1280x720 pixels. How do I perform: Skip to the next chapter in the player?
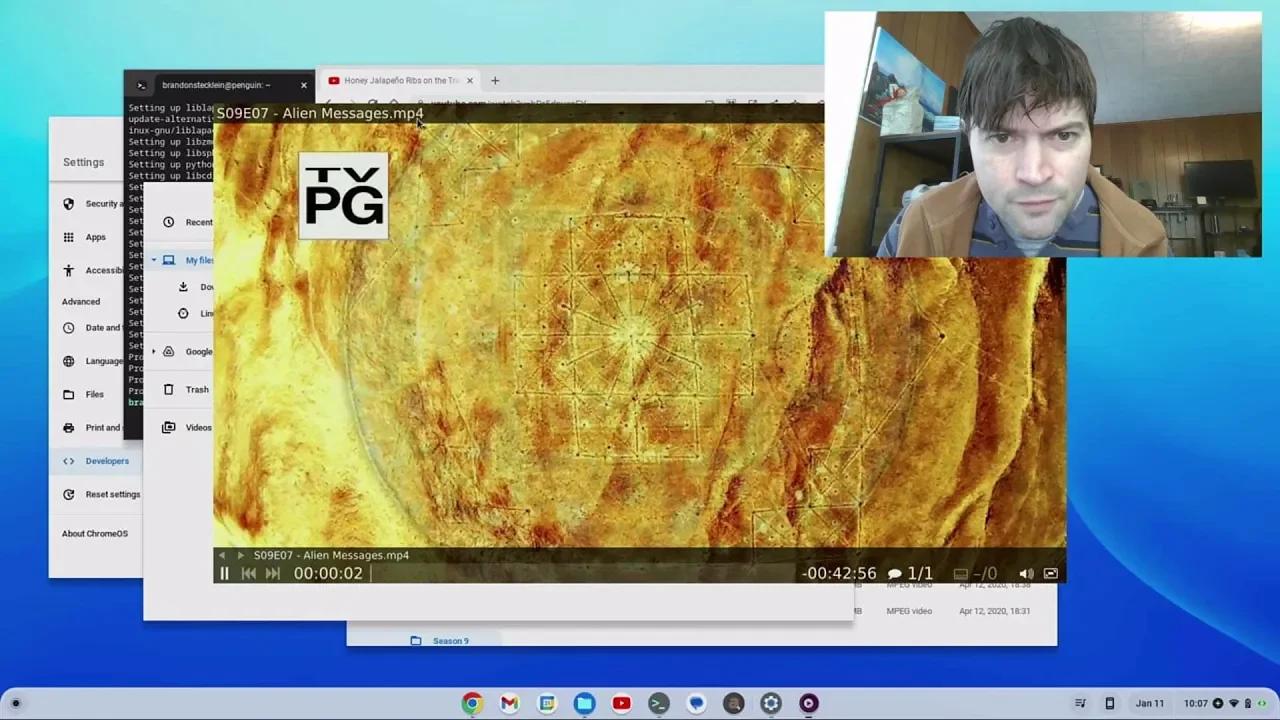click(x=272, y=573)
